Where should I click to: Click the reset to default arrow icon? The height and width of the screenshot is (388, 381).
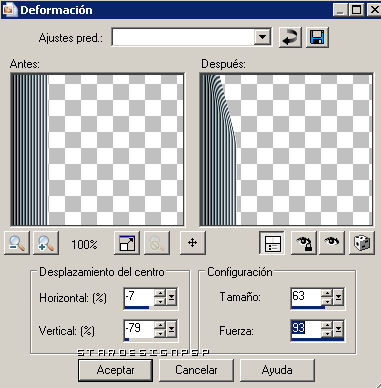coord(290,37)
